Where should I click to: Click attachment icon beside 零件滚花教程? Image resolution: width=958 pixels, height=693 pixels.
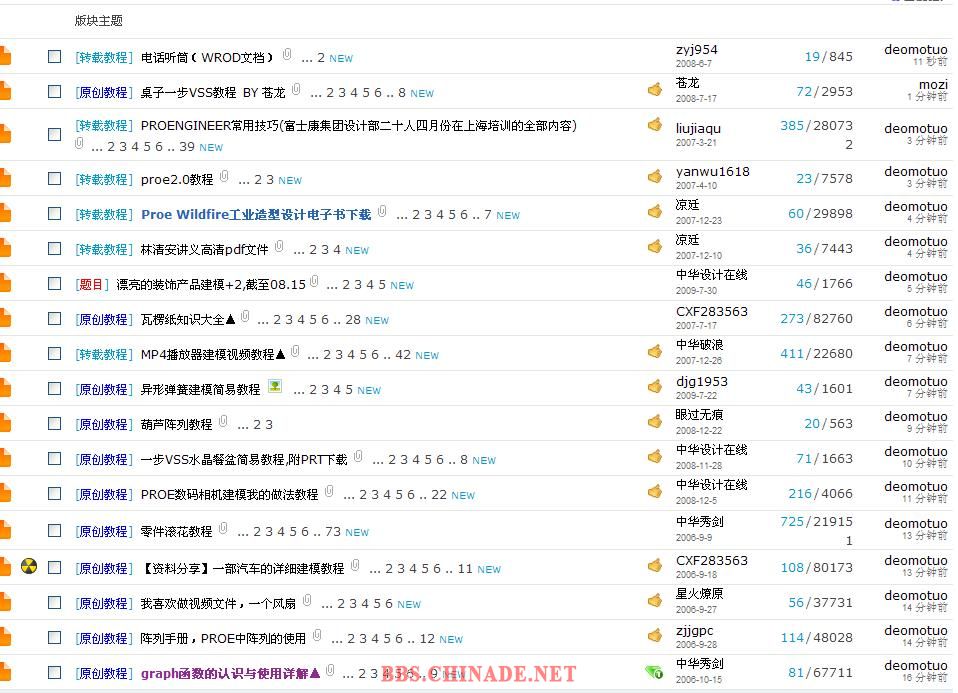pyautogui.click(x=223, y=528)
